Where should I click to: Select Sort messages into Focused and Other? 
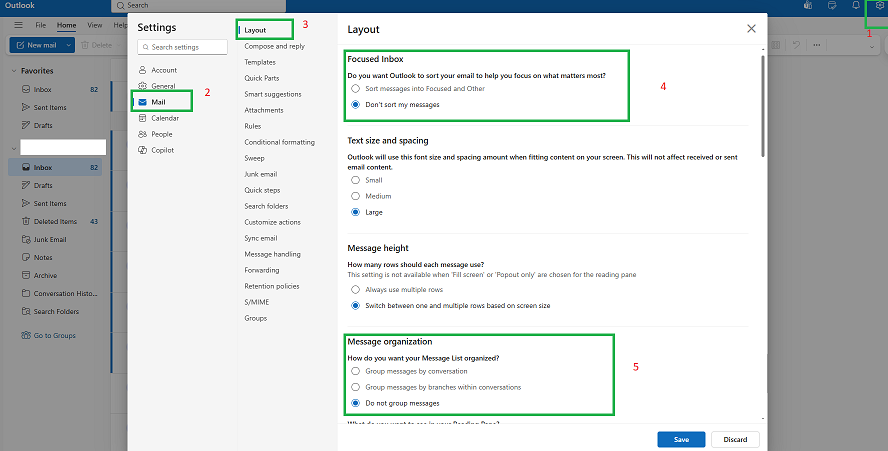(355, 88)
